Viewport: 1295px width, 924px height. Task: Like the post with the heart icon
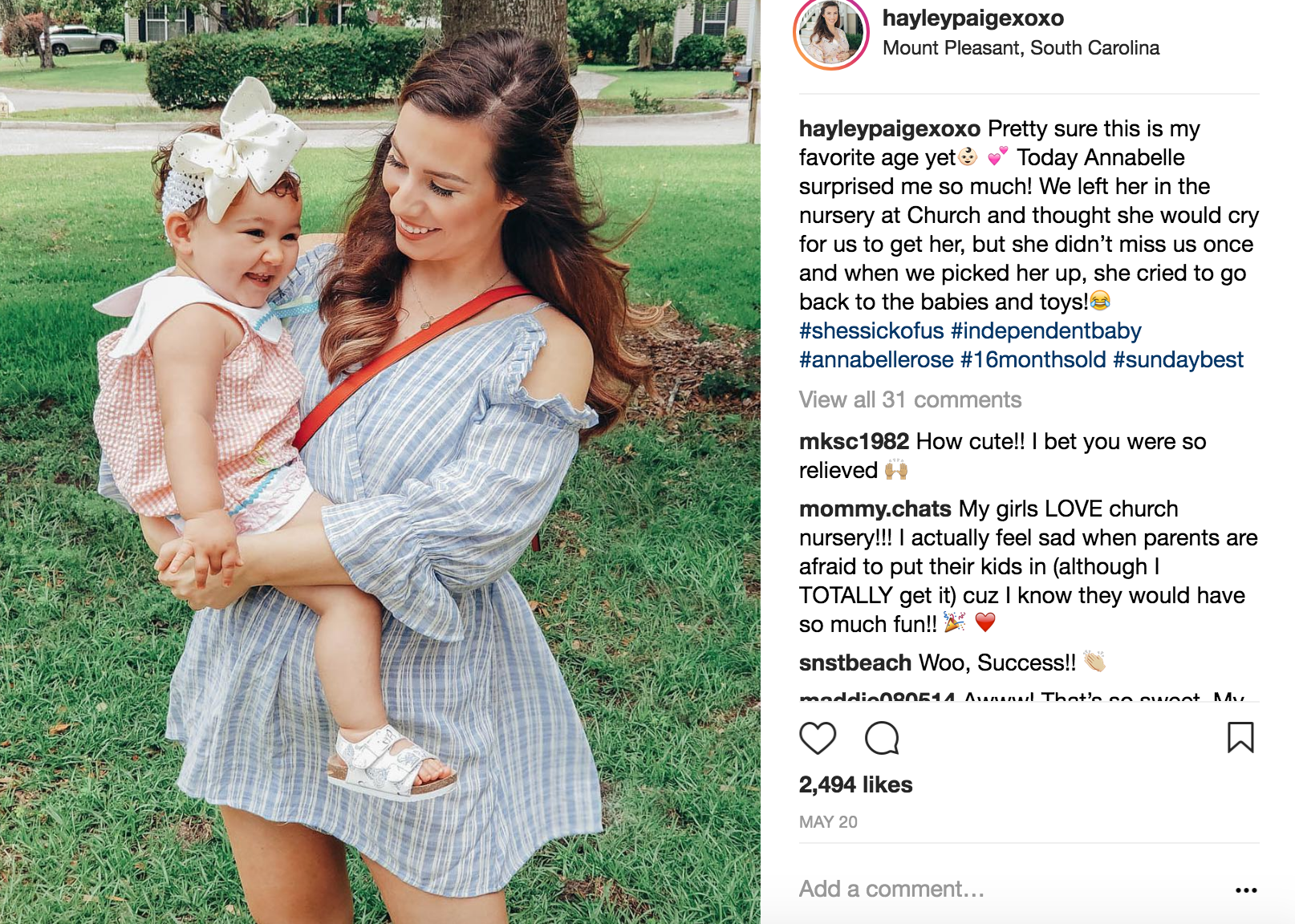(x=818, y=738)
